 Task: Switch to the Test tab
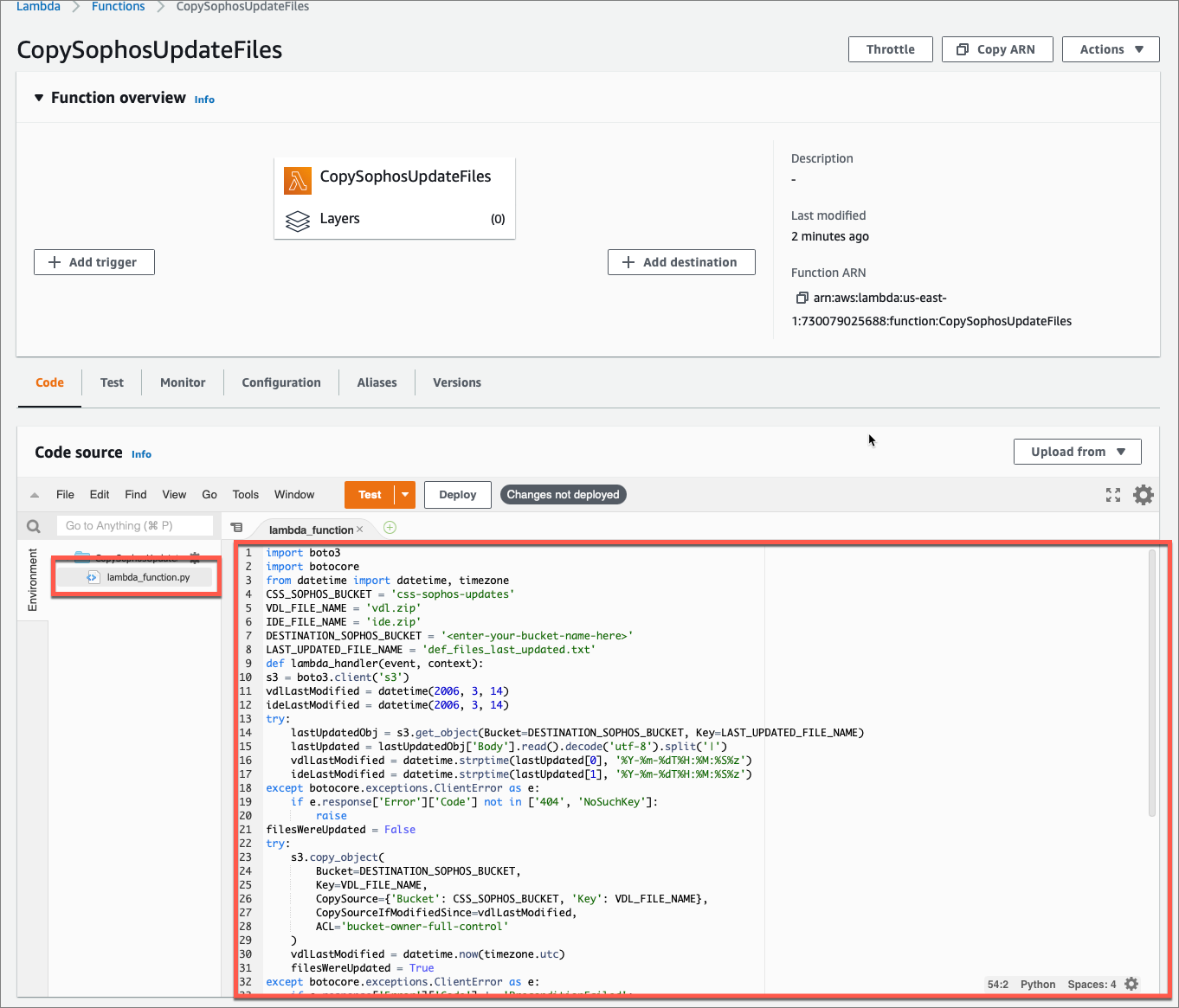tap(112, 382)
